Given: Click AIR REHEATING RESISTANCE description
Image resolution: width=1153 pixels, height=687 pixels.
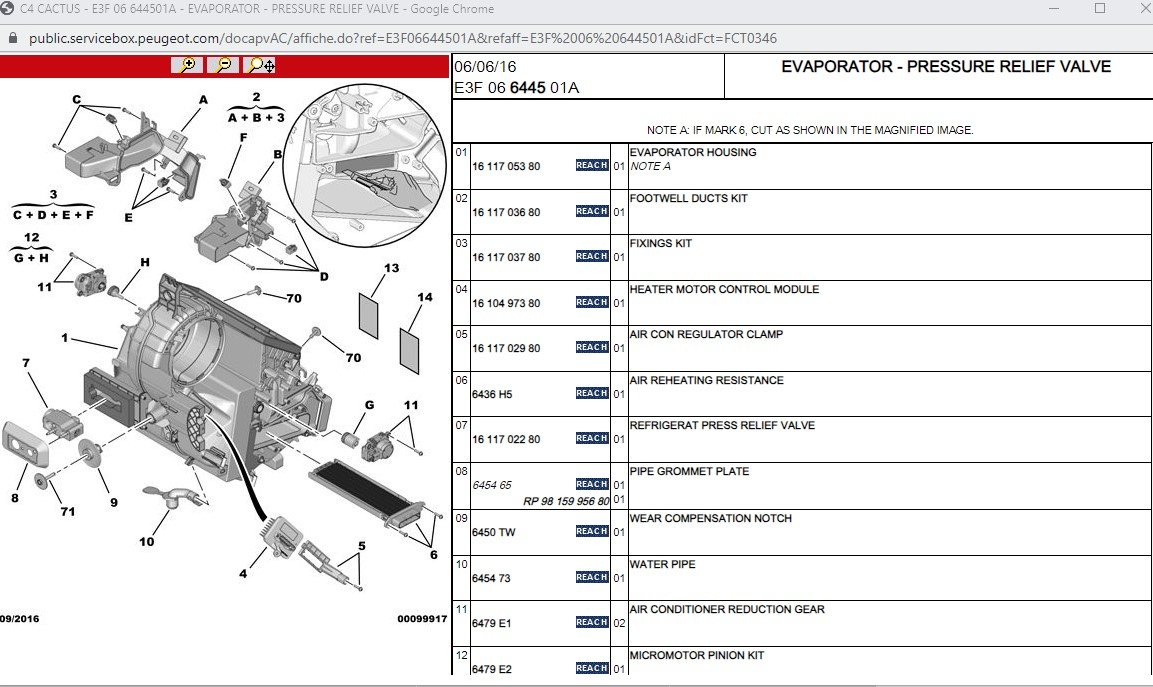Looking at the screenshot, I should (707, 380).
